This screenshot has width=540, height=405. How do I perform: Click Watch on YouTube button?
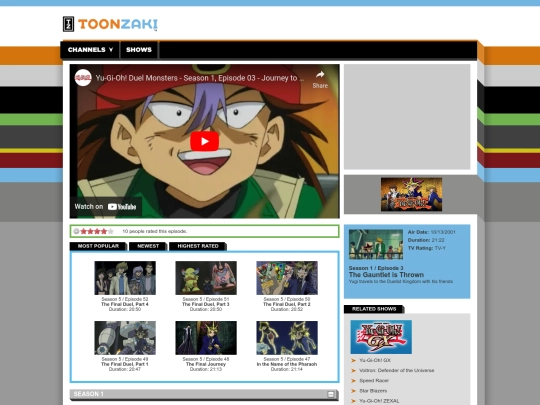click(105, 207)
